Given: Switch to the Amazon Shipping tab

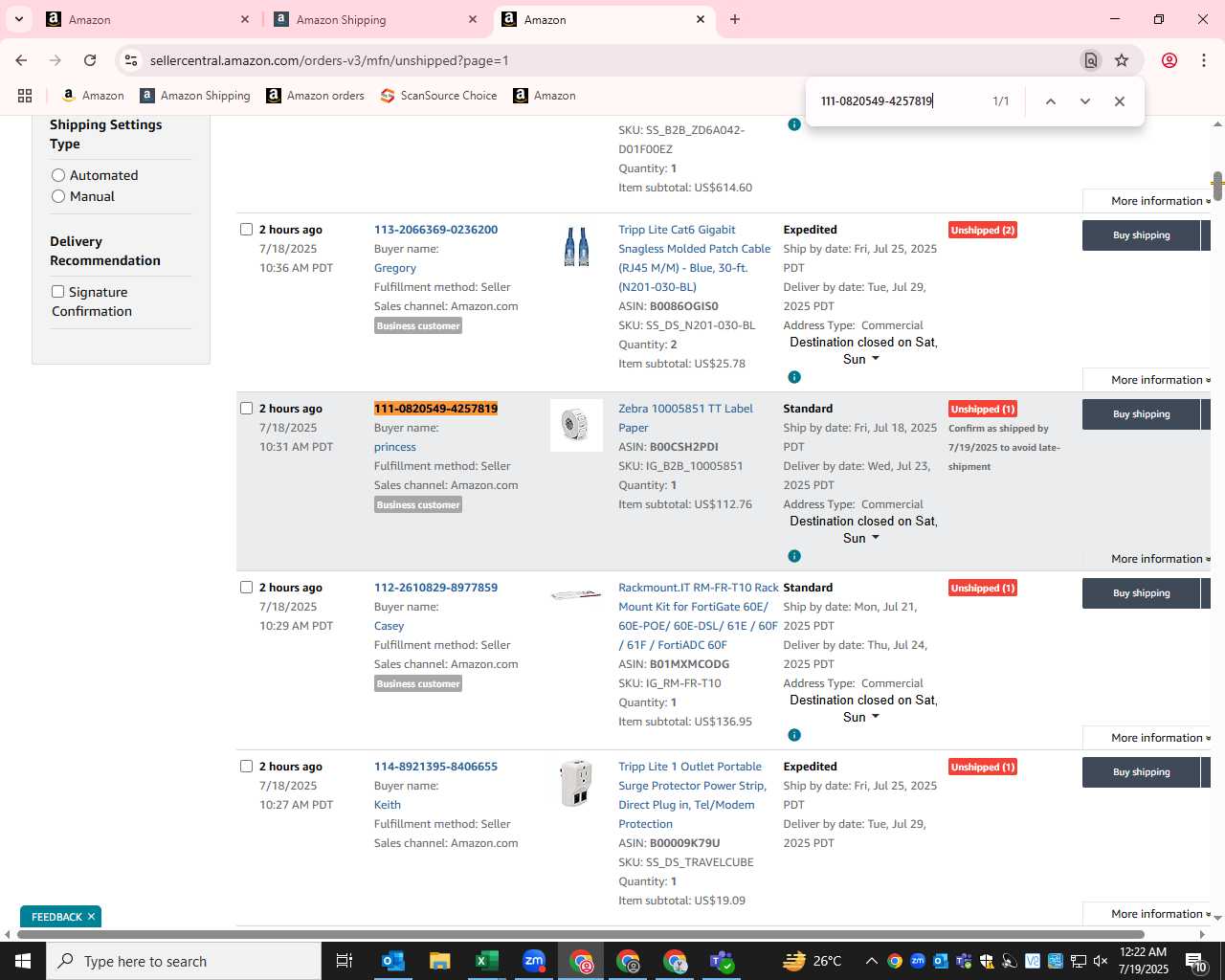Looking at the screenshot, I should tap(375, 19).
